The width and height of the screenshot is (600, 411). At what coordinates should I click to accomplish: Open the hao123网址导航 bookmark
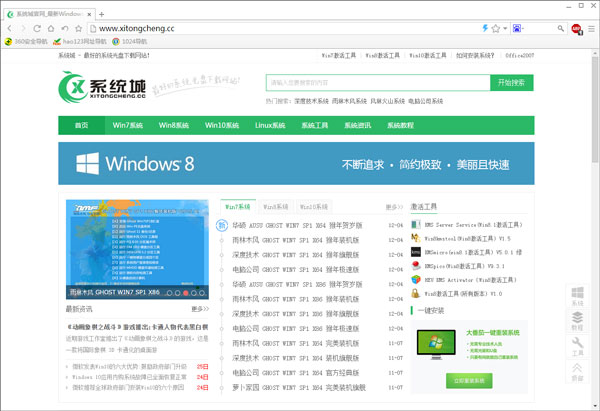(x=80, y=41)
